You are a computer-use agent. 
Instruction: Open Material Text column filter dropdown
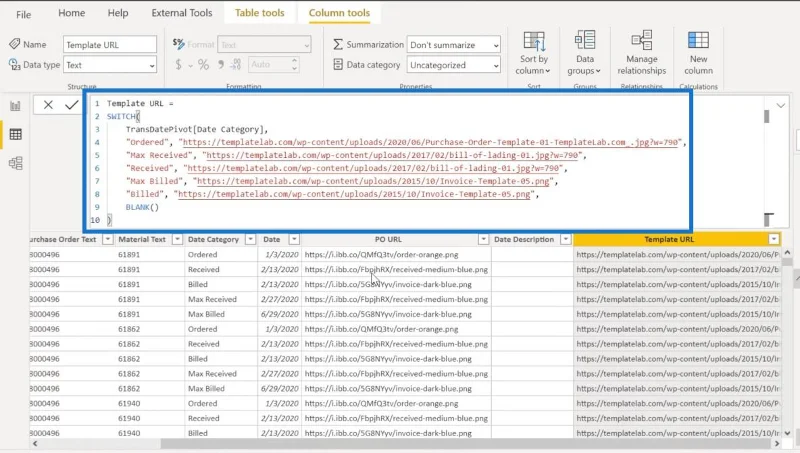click(x=177, y=239)
